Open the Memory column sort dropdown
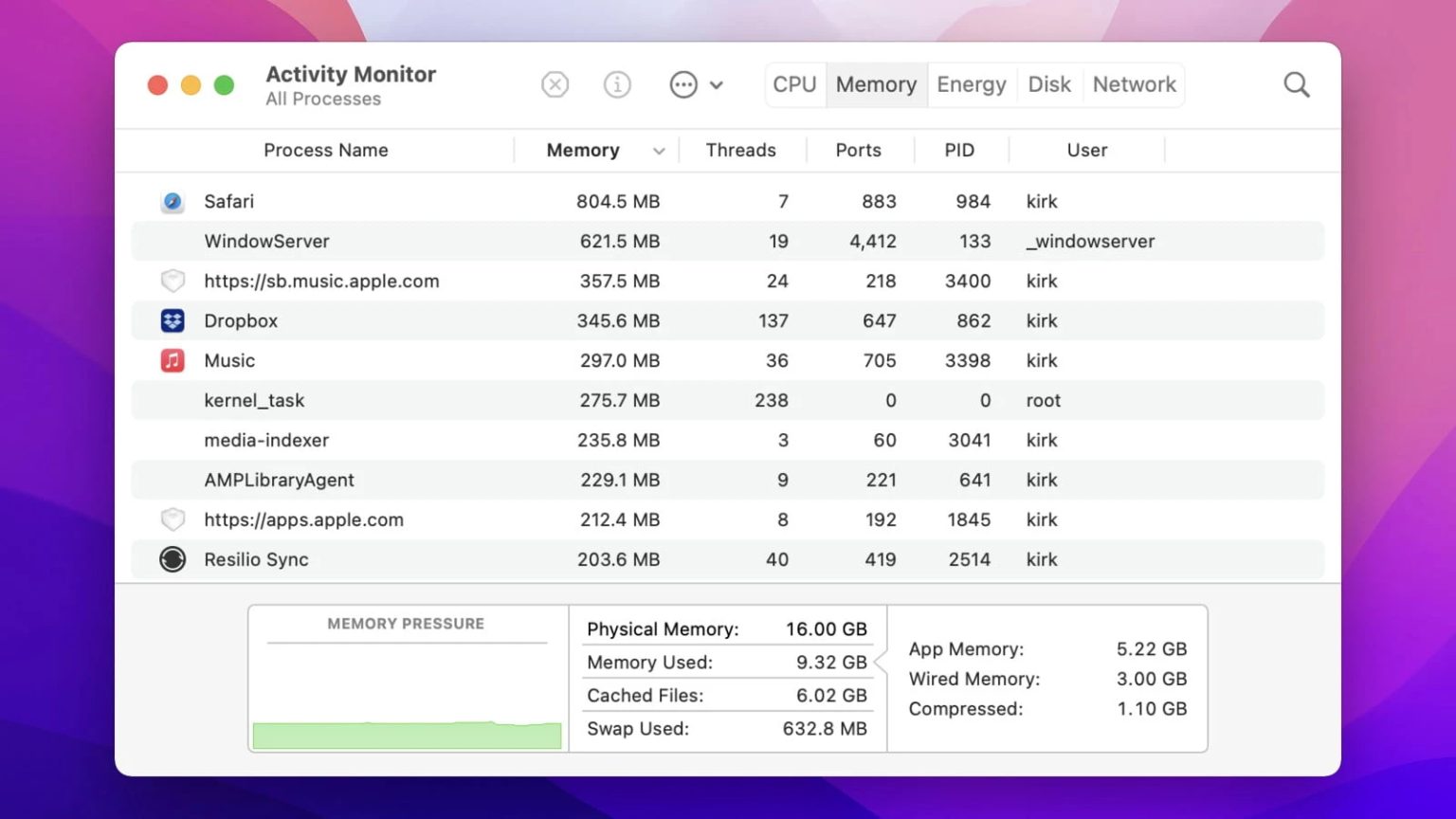The image size is (1456, 819). [659, 150]
